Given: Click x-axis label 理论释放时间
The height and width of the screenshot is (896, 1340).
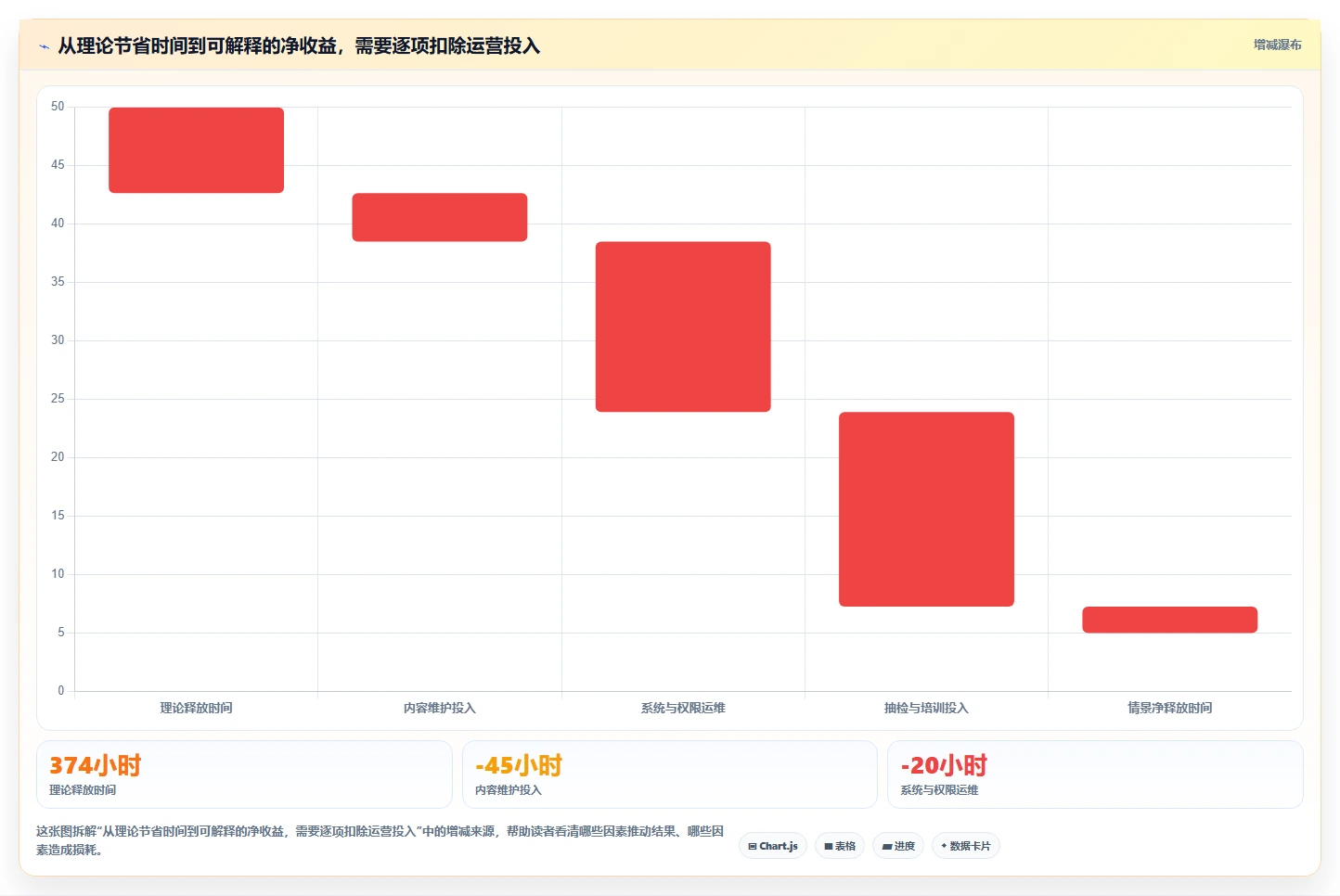Looking at the screenshot, I should click(196, 708).
